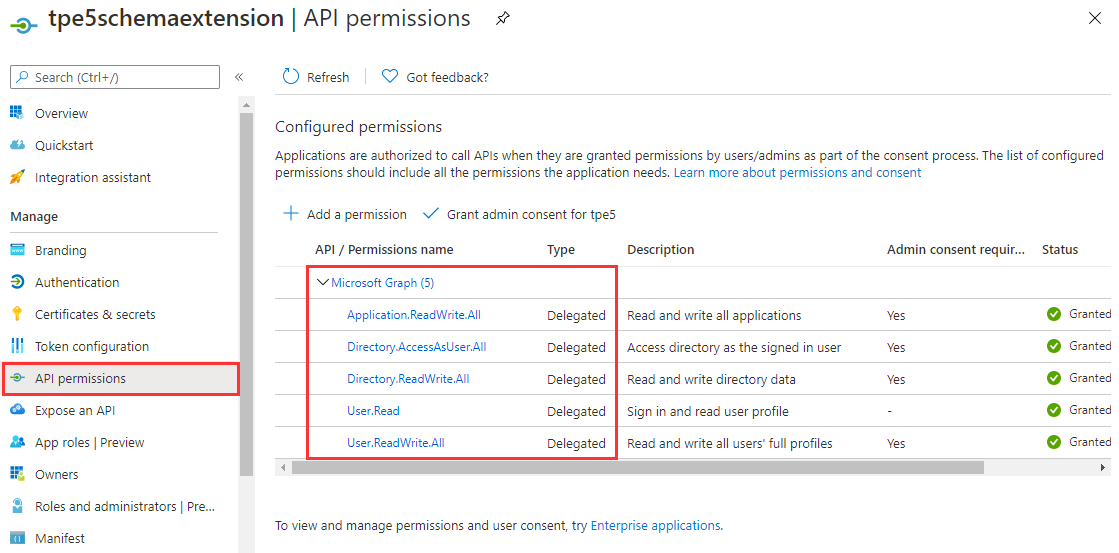
Task: Open the Authentication menu item
Action: (x=77, y=282)
